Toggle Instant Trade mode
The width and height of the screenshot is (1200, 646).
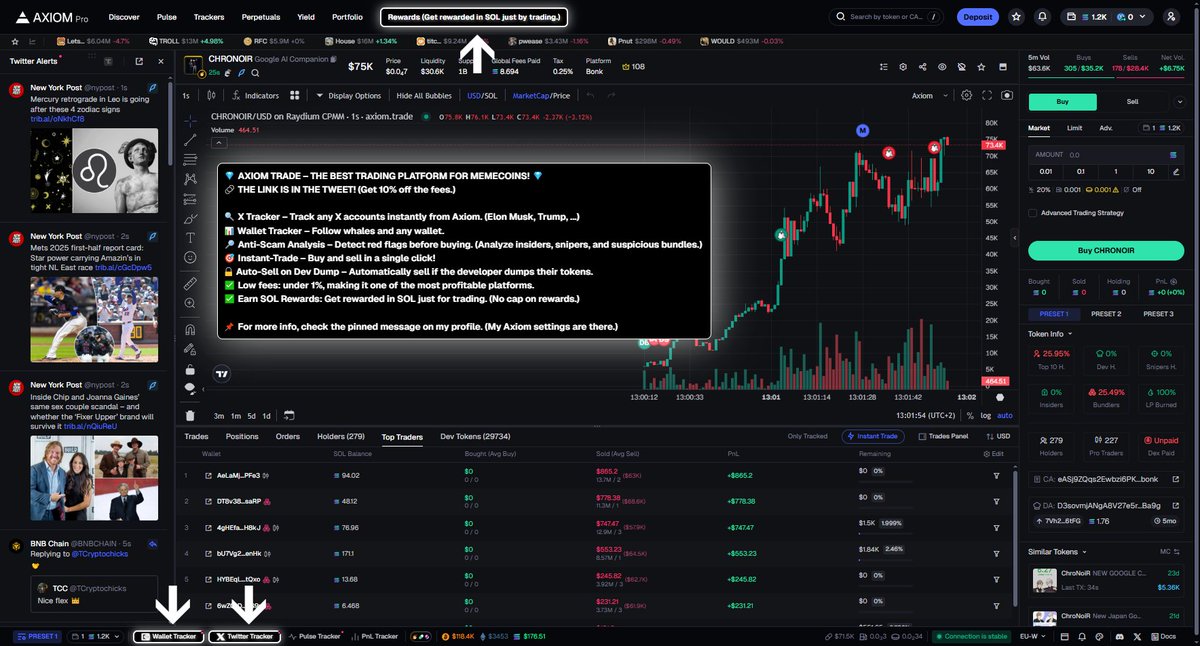[875, 437]
